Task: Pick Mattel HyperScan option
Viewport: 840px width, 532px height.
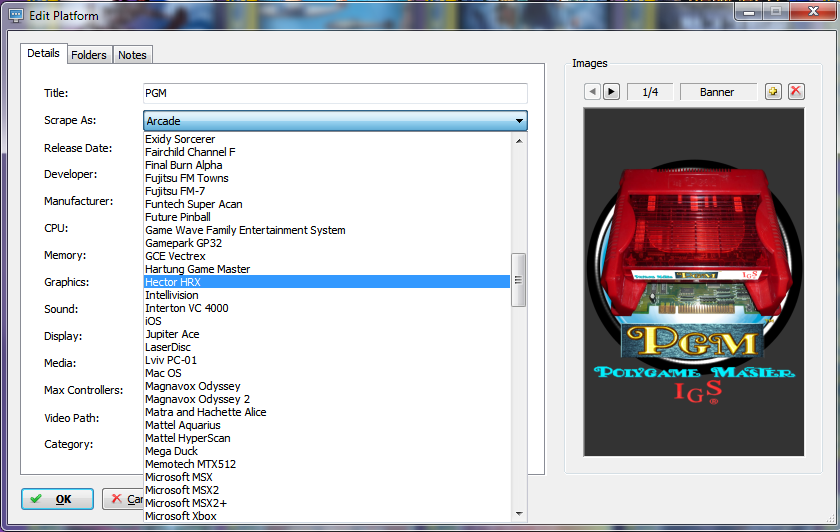Action: 327,438
